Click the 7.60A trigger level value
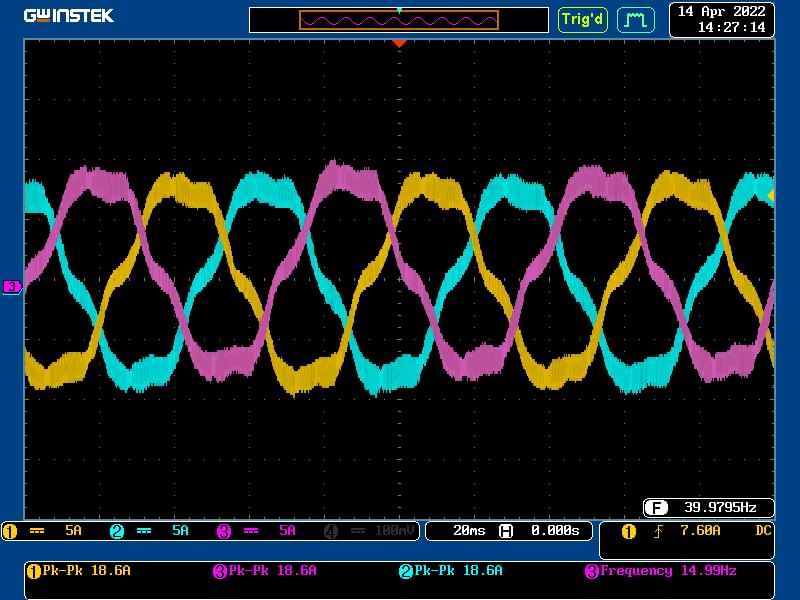800x600 pixels. click(x=700, y=531)
